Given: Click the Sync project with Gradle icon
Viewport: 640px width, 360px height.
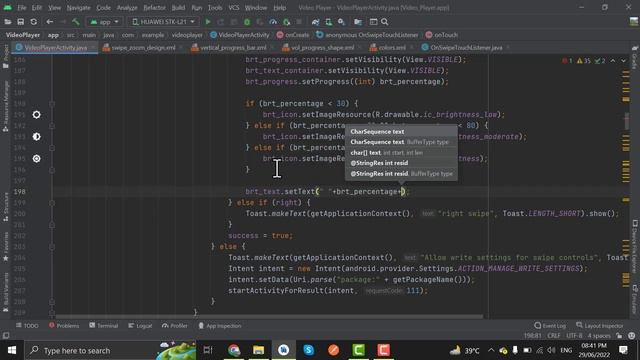Looking at the screenshot, I should [x=315, y=22].
